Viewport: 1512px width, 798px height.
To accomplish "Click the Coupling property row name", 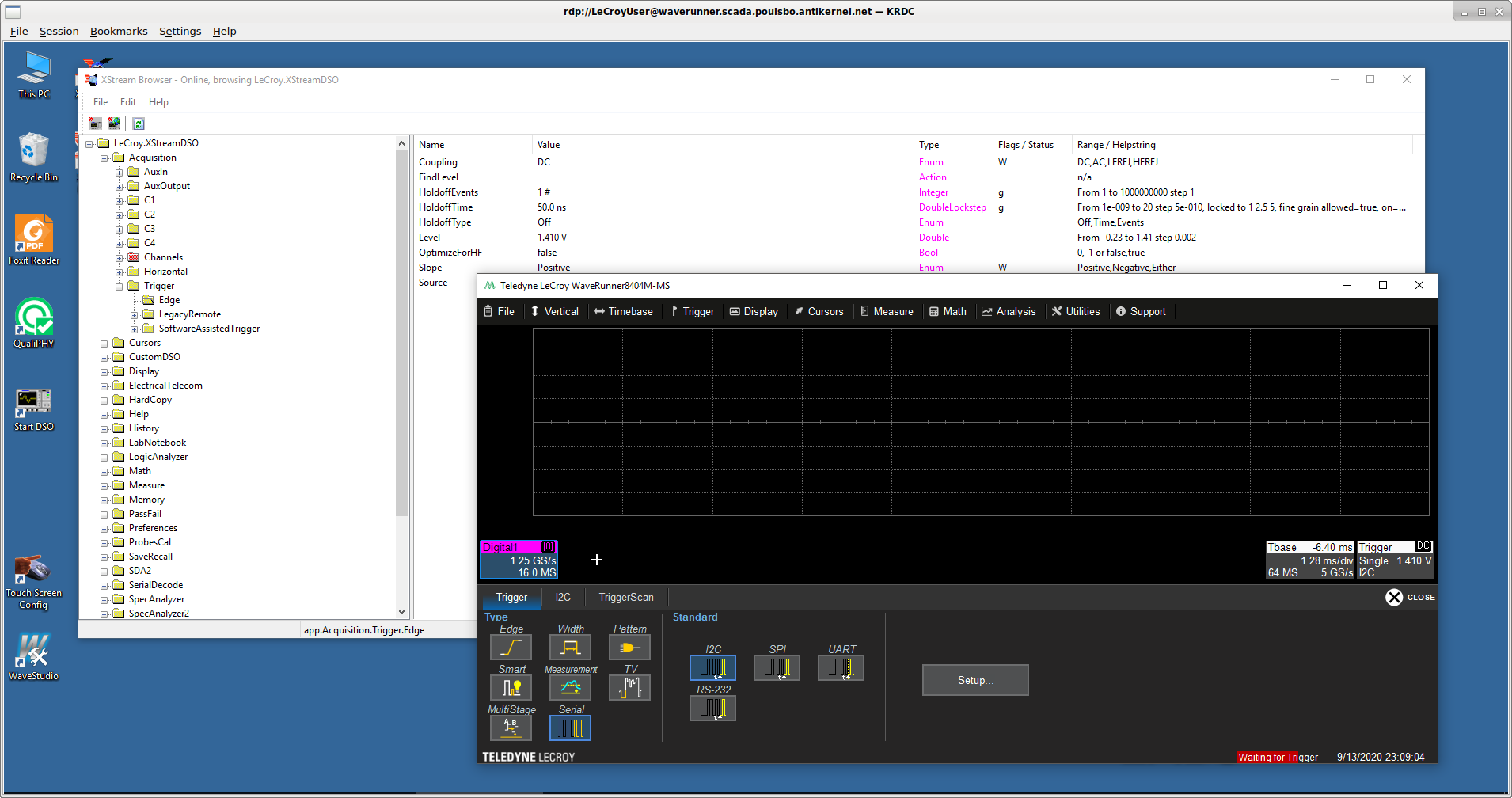I will coord(438,162).
